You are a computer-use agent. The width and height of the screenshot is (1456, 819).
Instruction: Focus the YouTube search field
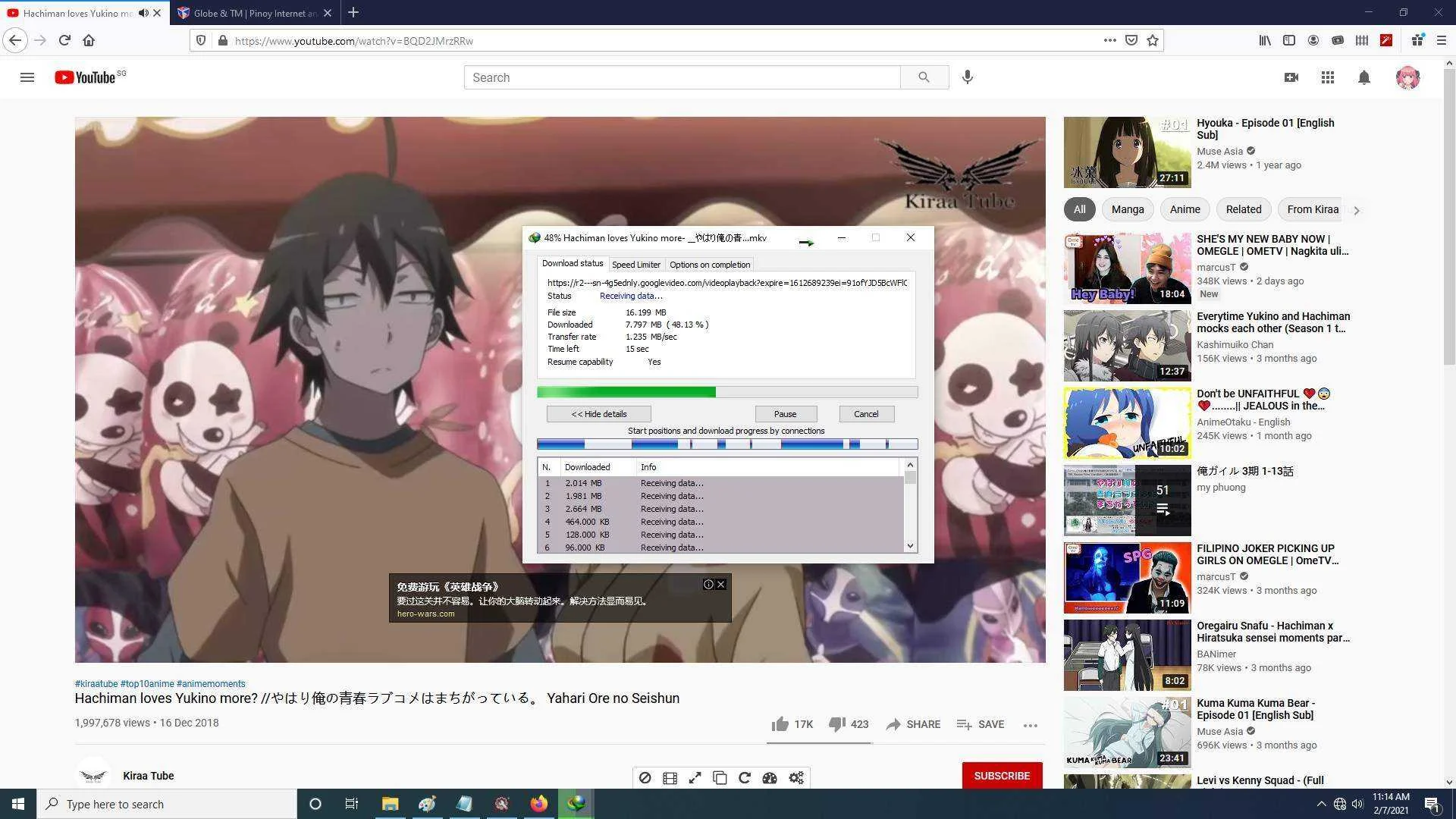(682, 77)
